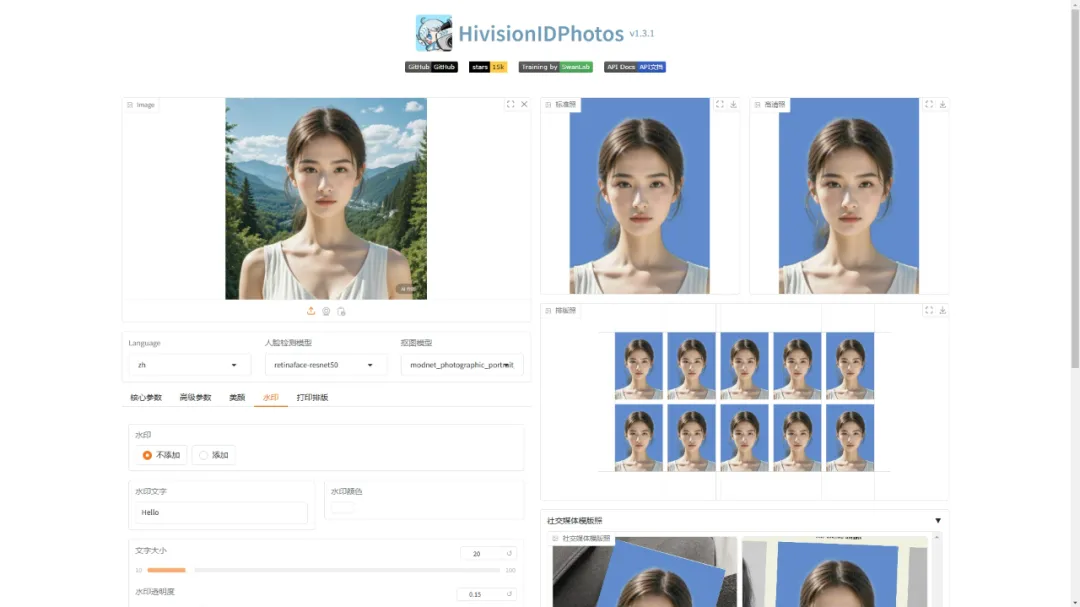Screen dimensions: 1080x607
Task: Open the 人脸检测模型 retinaface-resnet50 dropdown
Action: click(x=325, y=365)
